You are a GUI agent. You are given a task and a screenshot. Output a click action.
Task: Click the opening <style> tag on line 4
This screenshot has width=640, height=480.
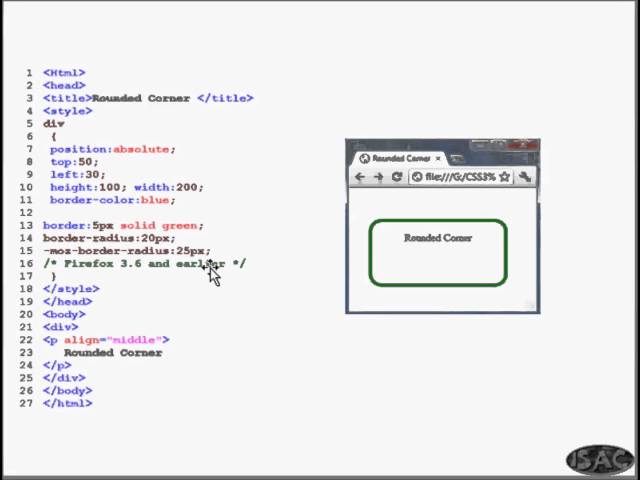68,111
